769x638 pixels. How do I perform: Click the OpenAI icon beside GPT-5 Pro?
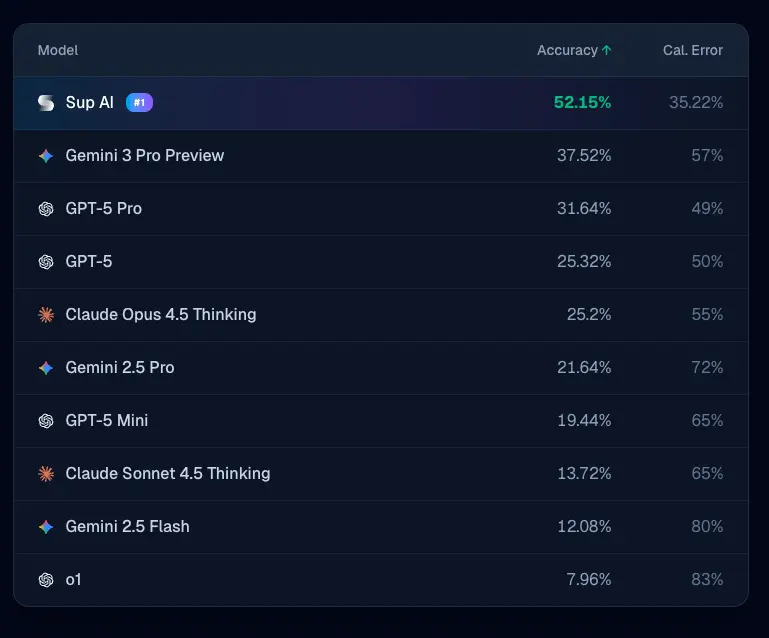point(46,209)
